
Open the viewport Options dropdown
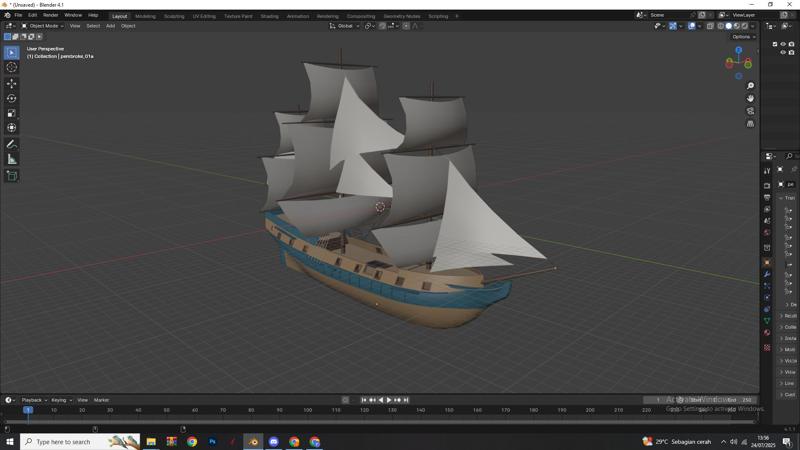pos(743,37)
